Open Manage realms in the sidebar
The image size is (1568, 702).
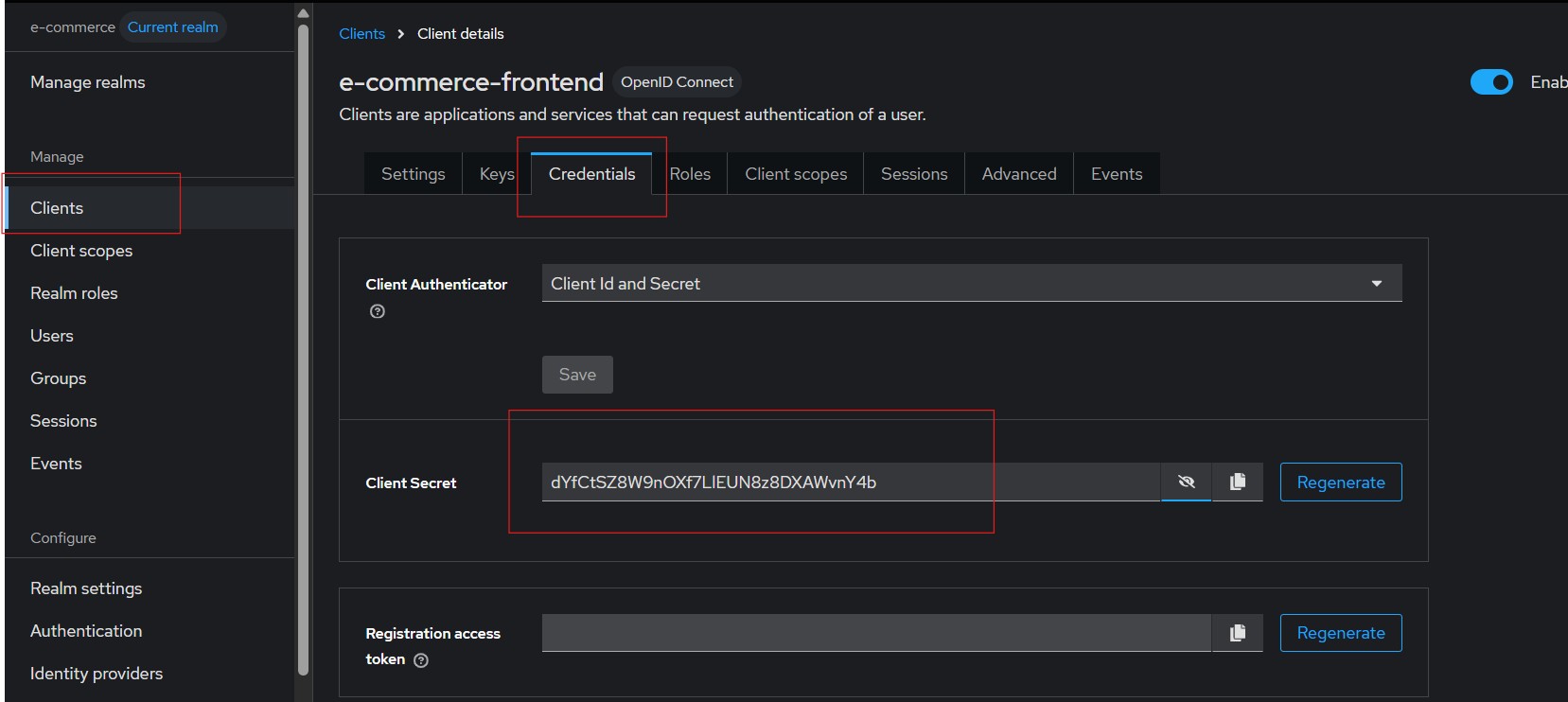(88, 82)
